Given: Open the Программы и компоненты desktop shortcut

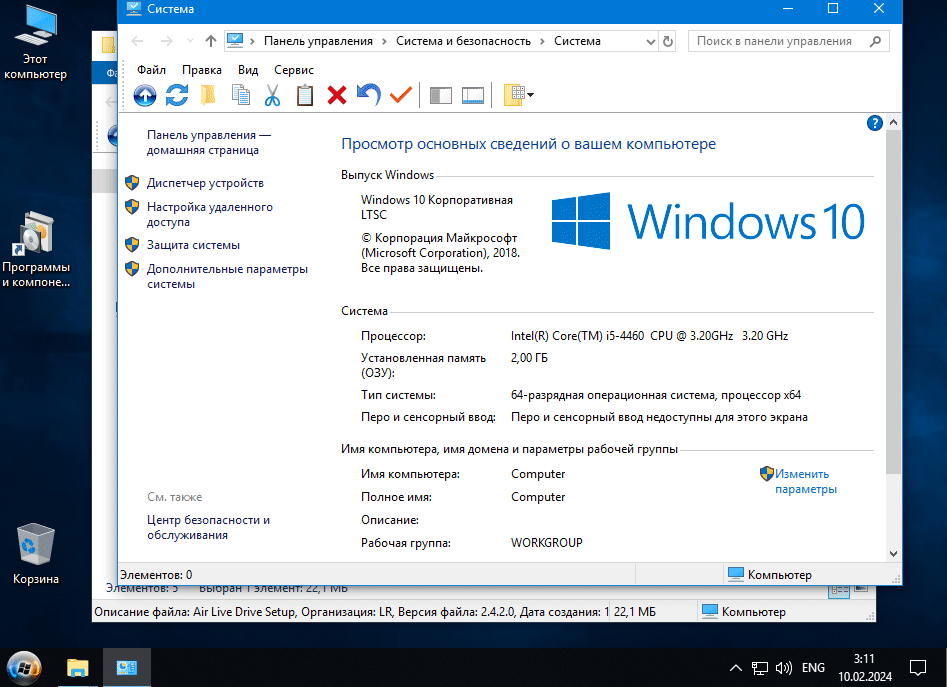Looking at the screenshot, I should click(36, 250).
